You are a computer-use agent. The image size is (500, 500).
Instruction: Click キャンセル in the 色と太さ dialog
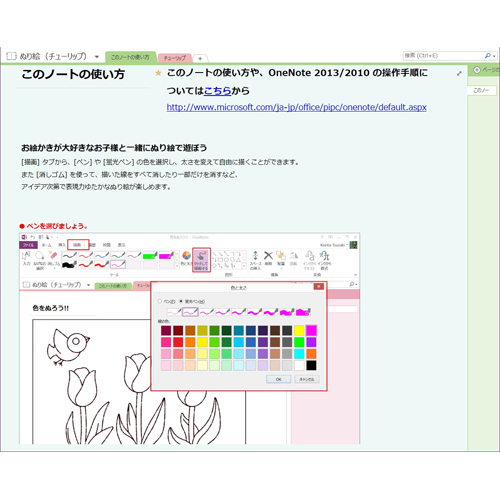pos(307,379)
